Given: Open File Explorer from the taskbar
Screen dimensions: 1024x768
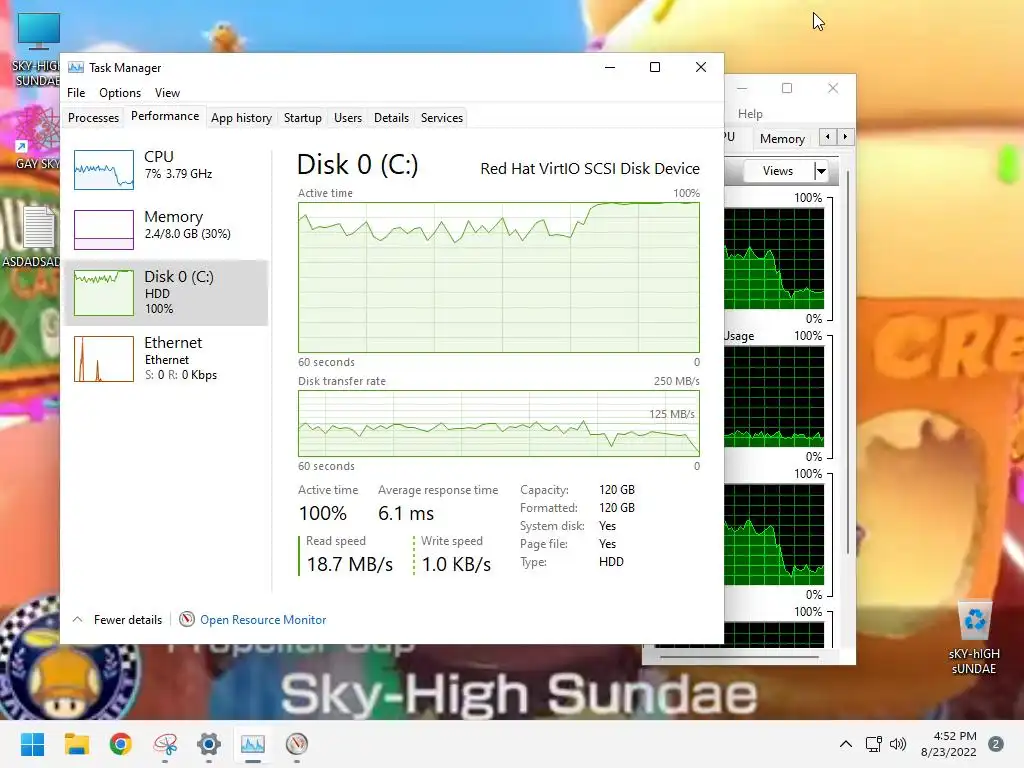Looking at the screenshot, I should point(76,744).
